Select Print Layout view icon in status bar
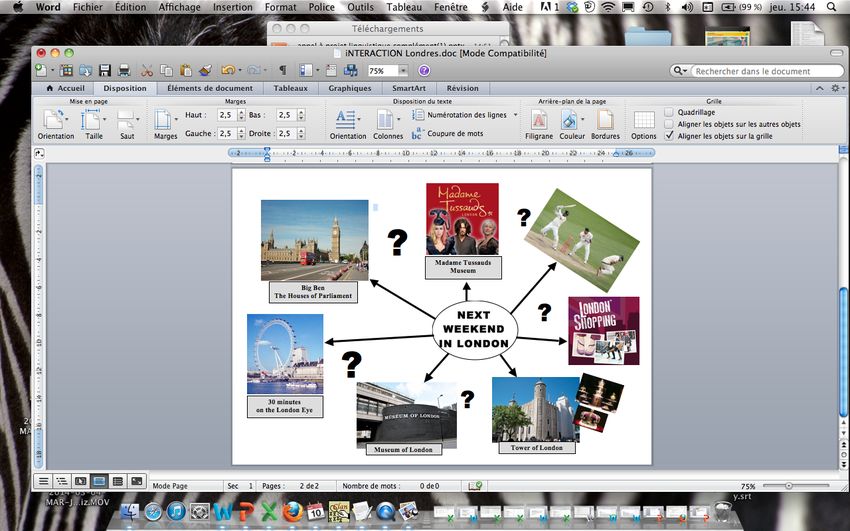Viewport: 850px width, 531px height. (99, 481)
